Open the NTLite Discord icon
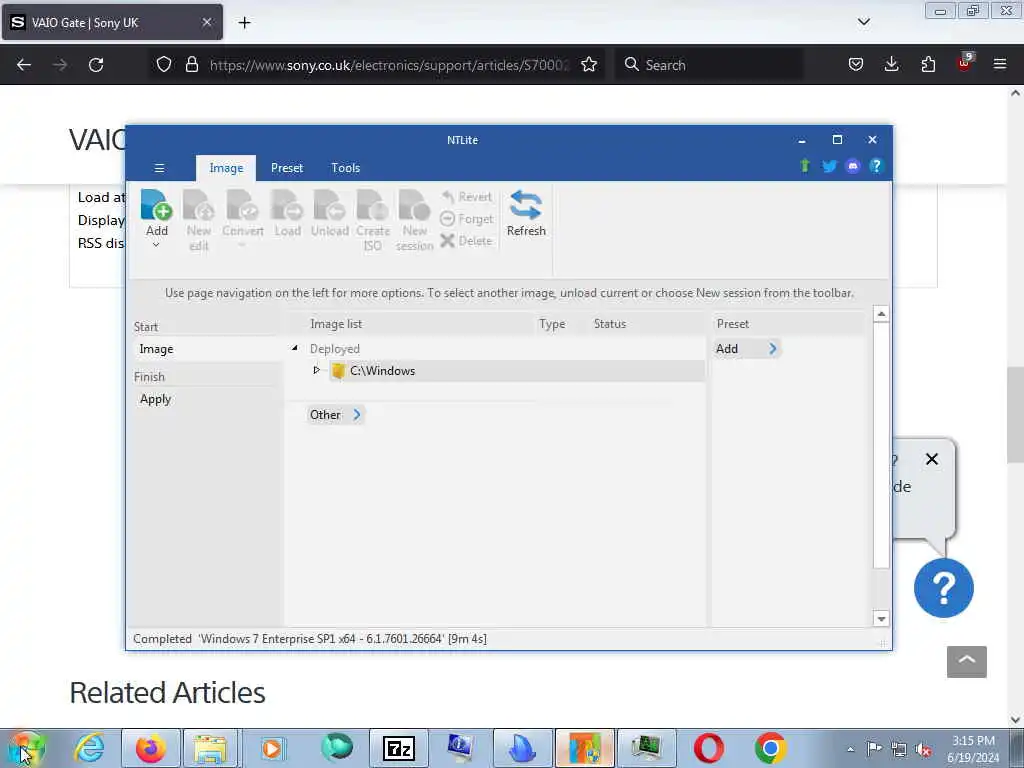This screenshot has height=768, width=1024. tap(852, 166)
